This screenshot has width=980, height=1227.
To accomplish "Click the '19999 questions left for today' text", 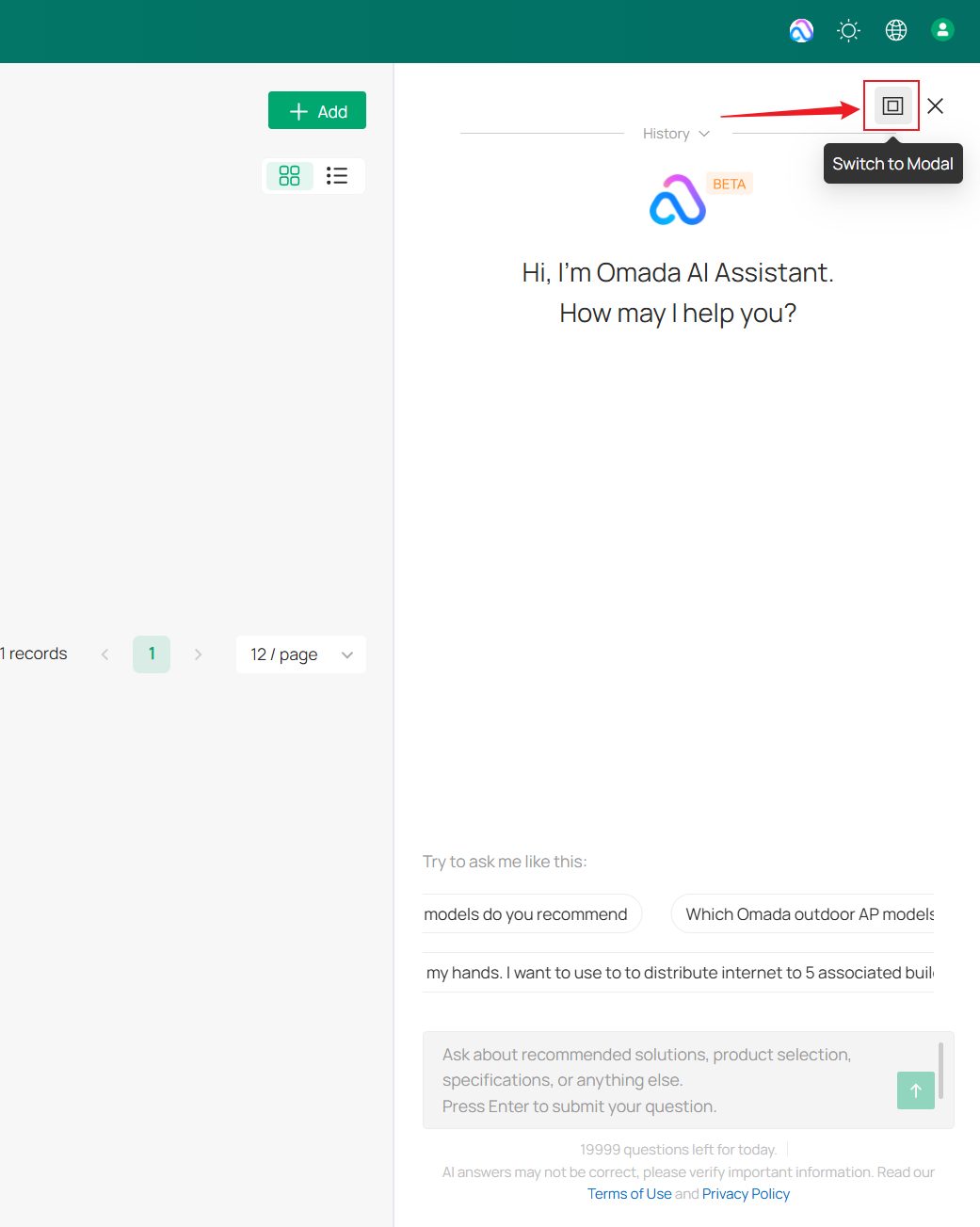I will click(678, 1150).
